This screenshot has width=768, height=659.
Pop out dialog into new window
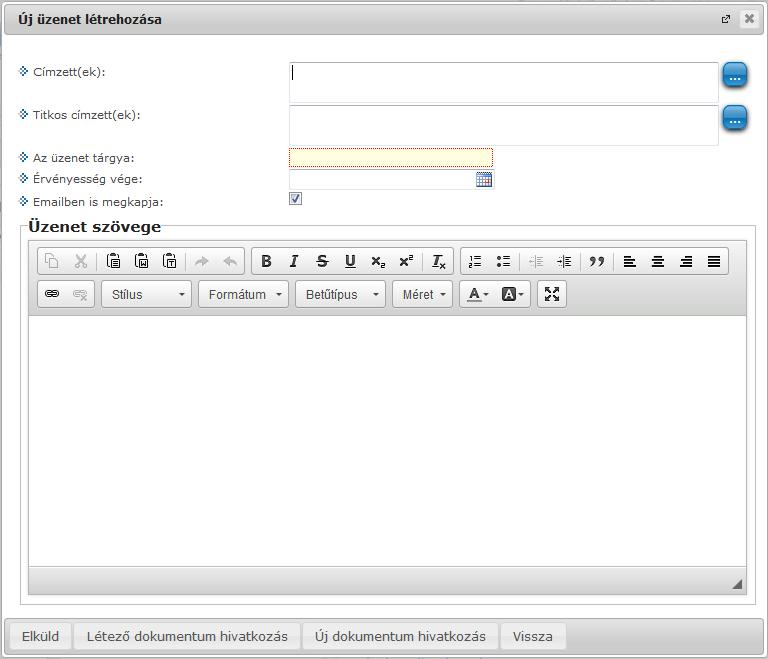click(x=726, y=19)
